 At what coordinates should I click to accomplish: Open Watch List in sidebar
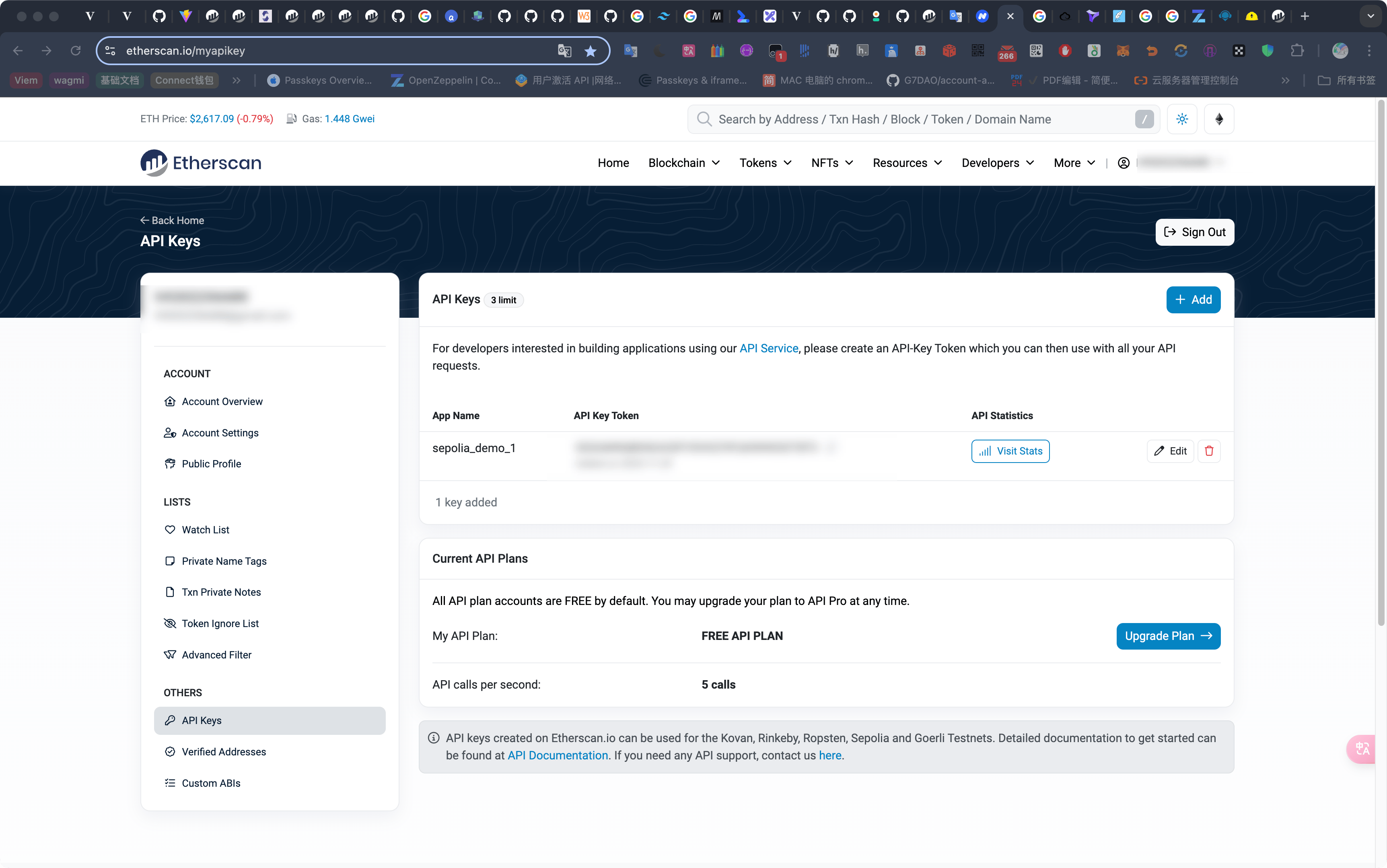270,530
